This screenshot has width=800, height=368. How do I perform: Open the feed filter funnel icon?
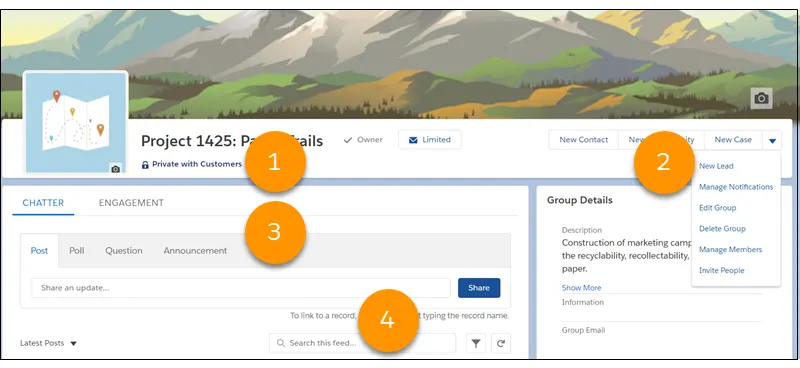476,344
